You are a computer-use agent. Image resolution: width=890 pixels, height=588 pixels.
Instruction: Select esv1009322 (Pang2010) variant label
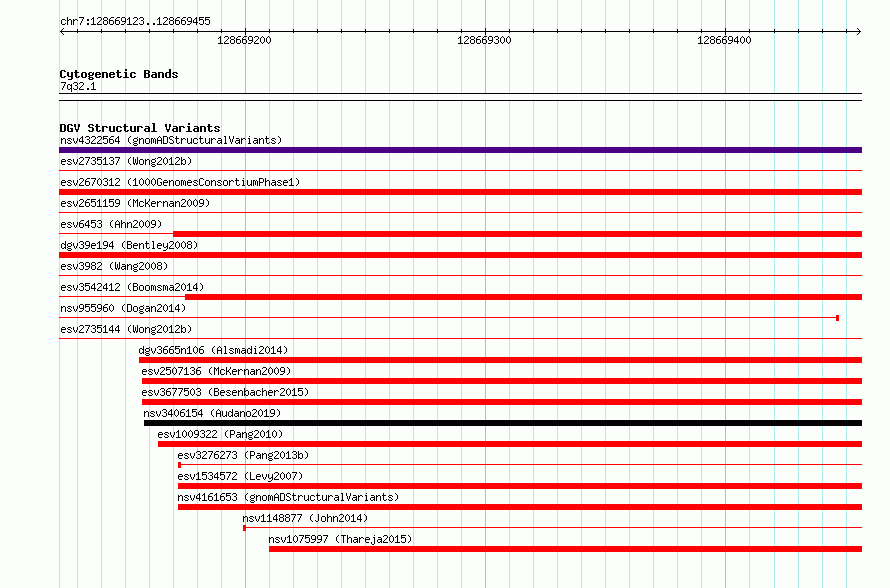point(220,434)
